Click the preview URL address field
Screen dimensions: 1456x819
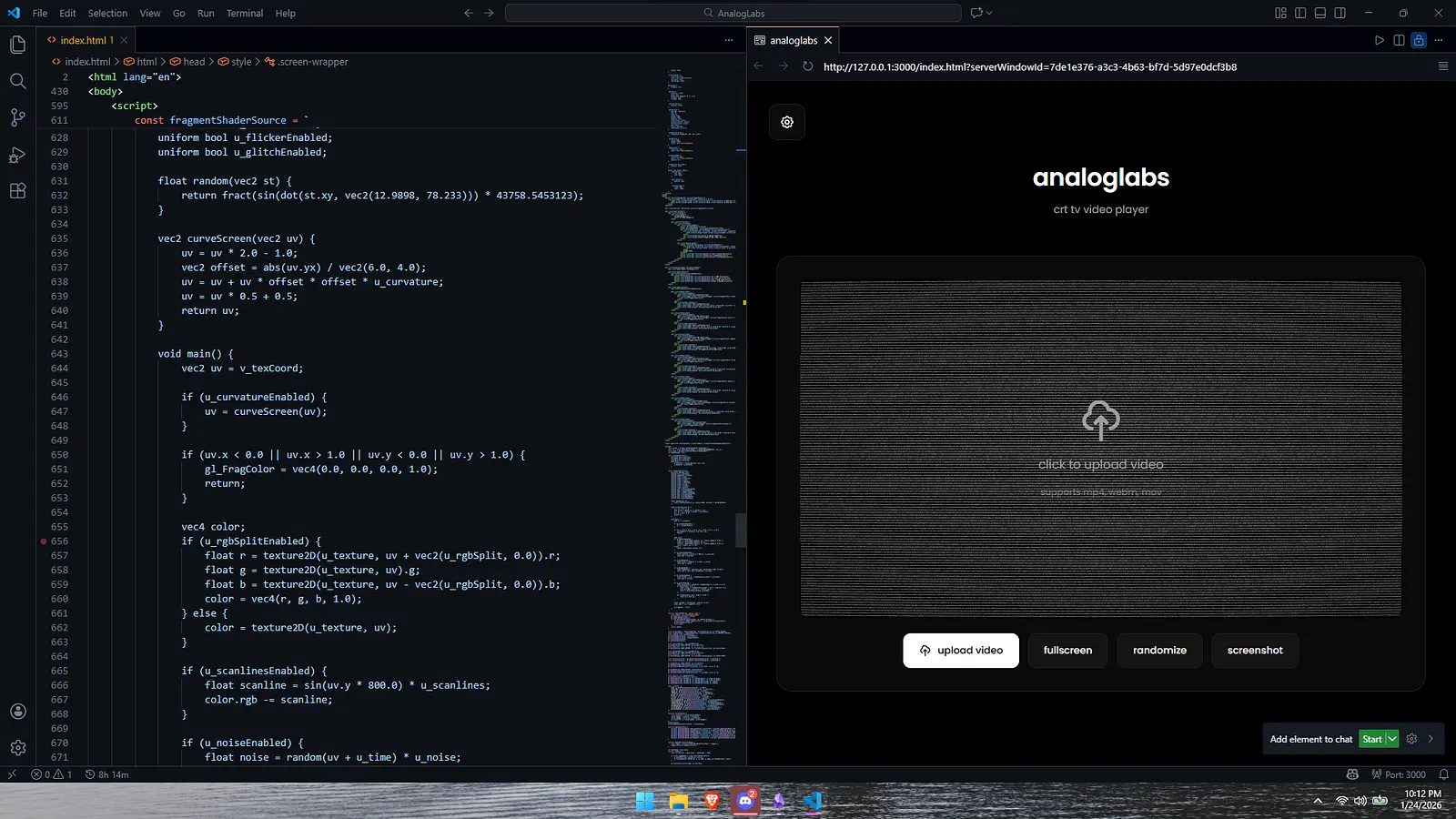(1029, 66)
